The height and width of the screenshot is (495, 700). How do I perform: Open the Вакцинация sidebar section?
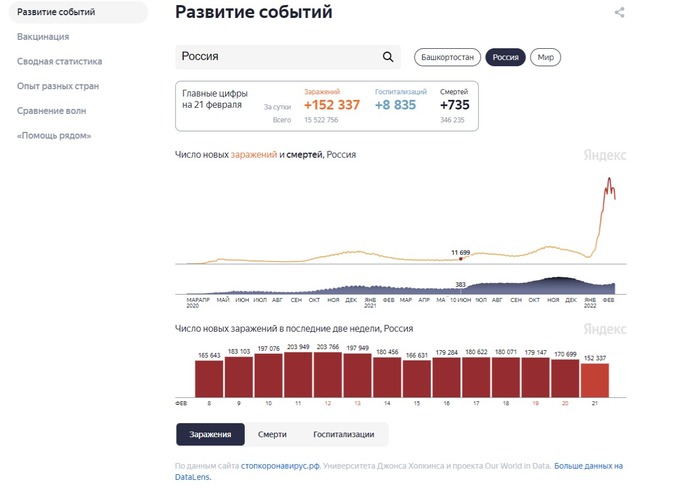tap(43, 37)
